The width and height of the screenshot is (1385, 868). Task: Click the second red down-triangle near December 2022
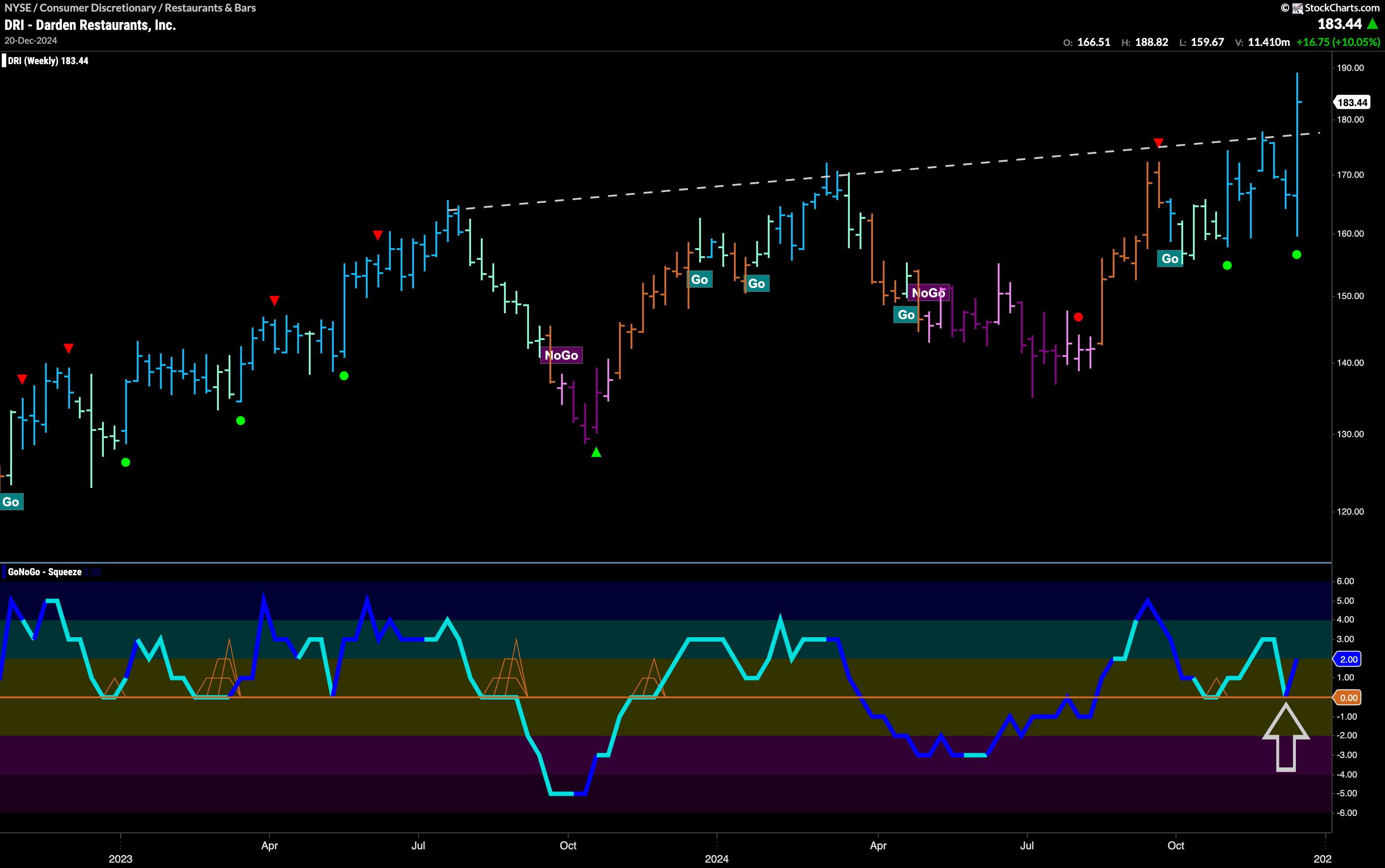click(x=68, y=348)
